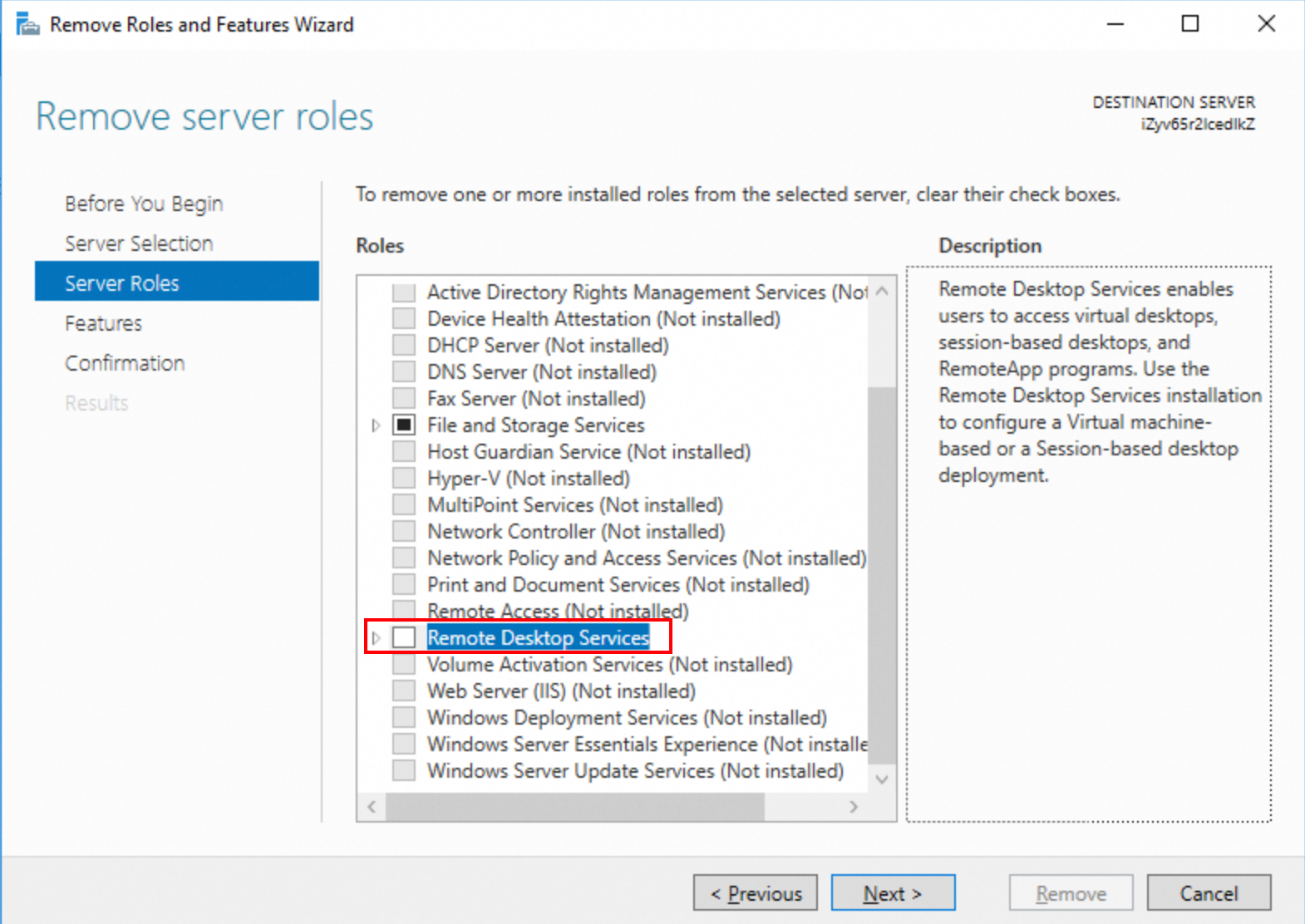The image size is (1305, 924).
Task: Select the Remote Desktop Services row
Action: [538, 637]
